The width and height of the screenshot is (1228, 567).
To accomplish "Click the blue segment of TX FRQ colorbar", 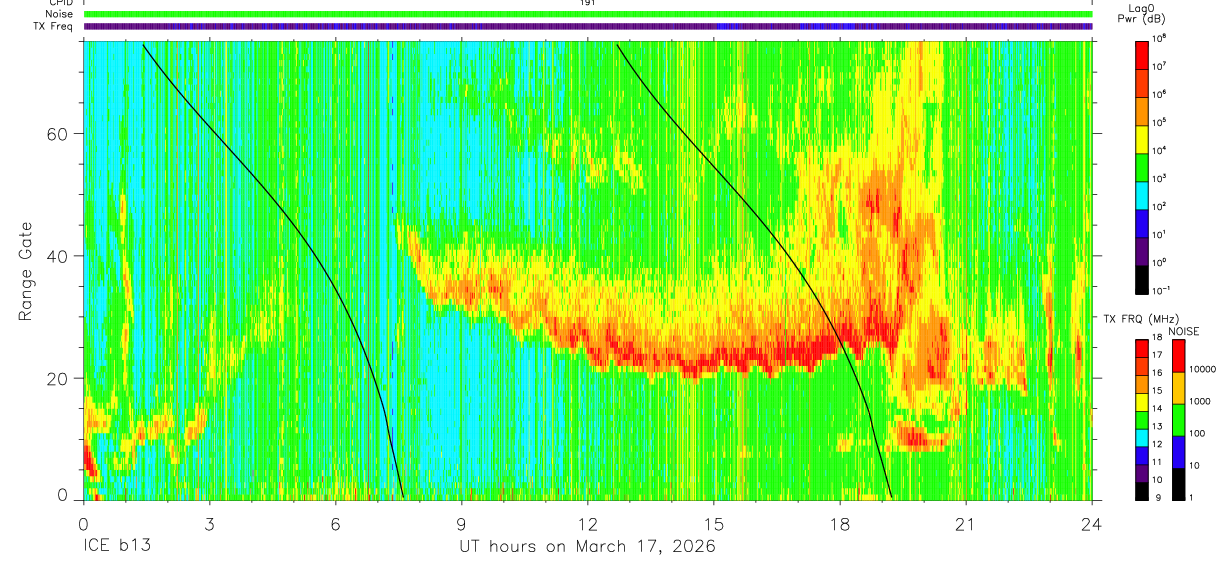I will pos(1142,453).
